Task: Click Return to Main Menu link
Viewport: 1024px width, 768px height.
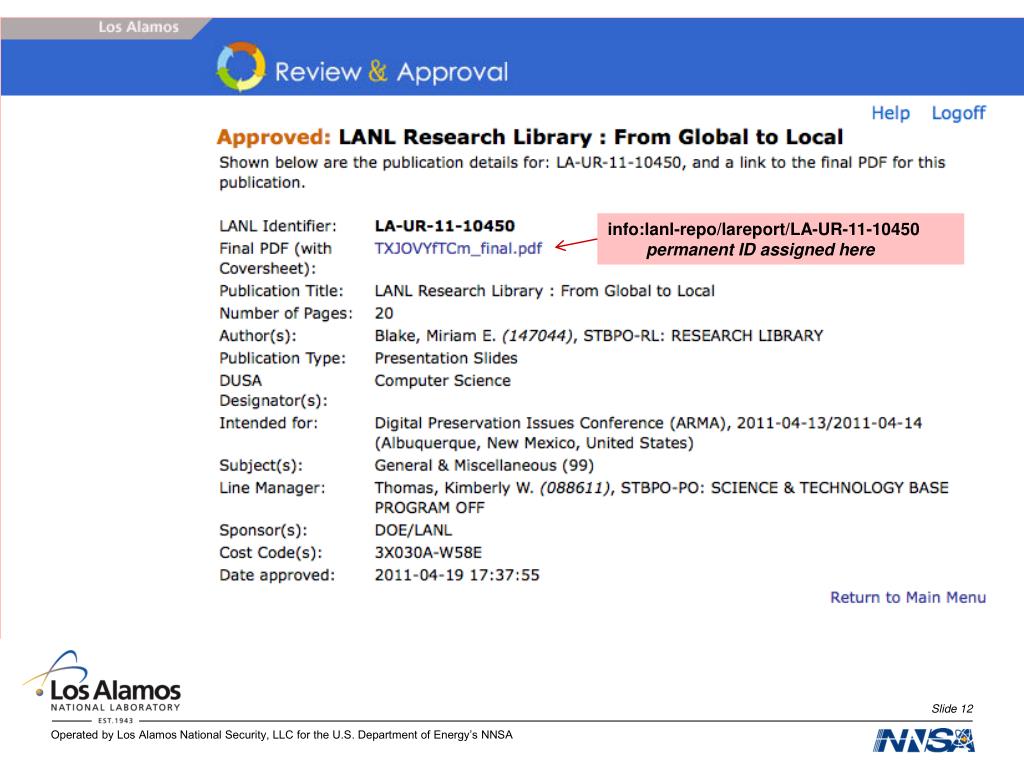Action: pos(908,597)
